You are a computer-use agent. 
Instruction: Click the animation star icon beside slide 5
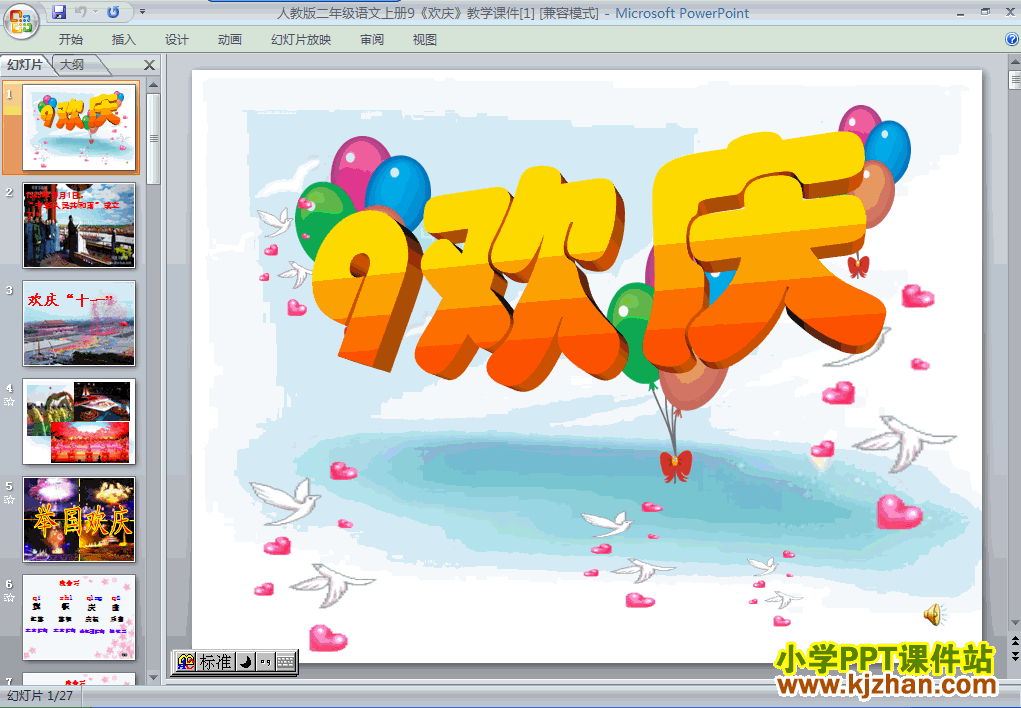pyautogui.click(x=9, y=500)
